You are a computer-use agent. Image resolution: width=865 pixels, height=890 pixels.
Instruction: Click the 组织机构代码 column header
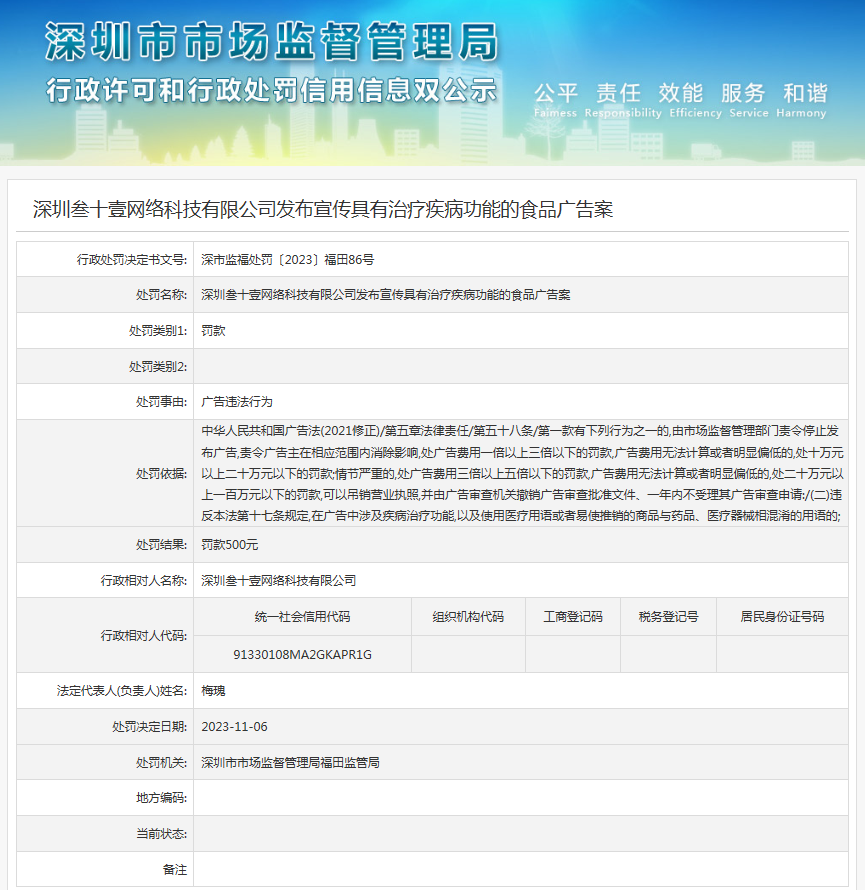pos(468,617)
